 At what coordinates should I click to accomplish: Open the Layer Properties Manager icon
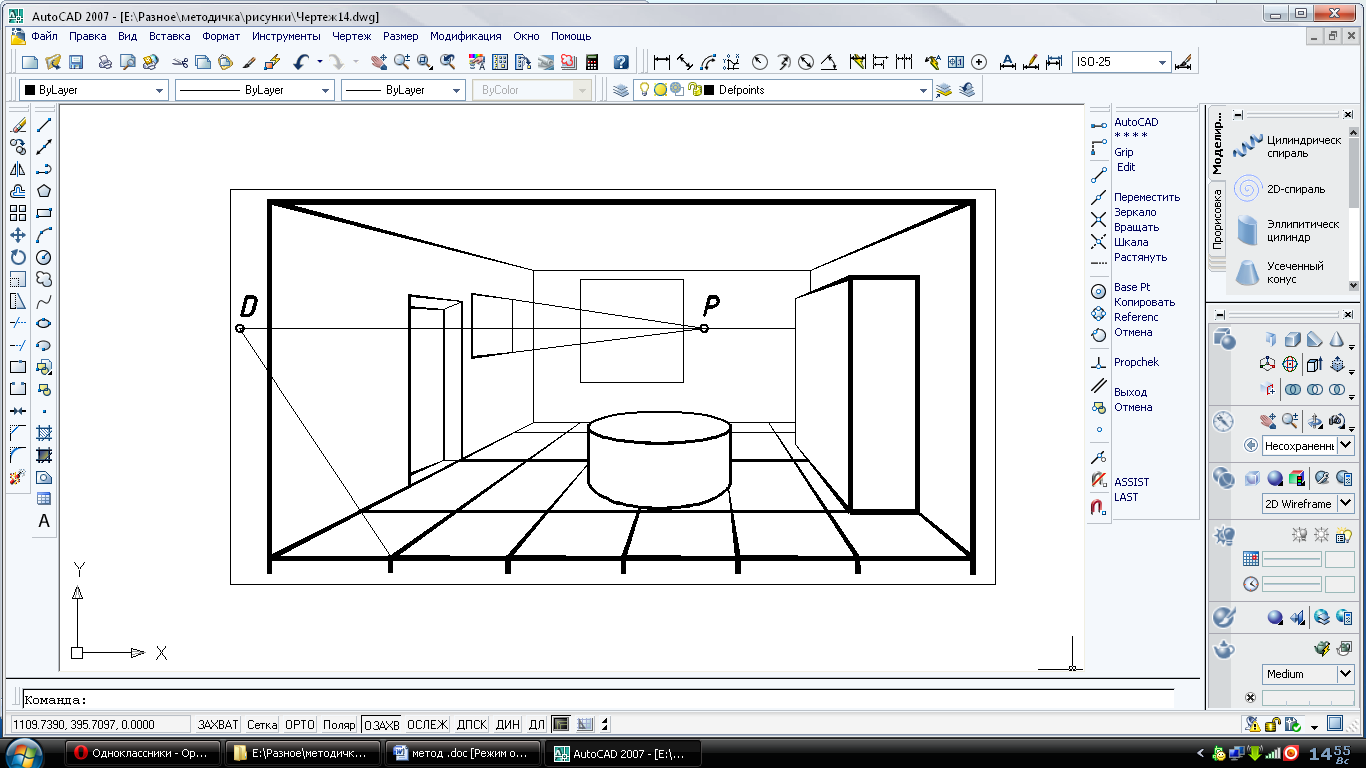pyautogui.click(x=621, y=90)
